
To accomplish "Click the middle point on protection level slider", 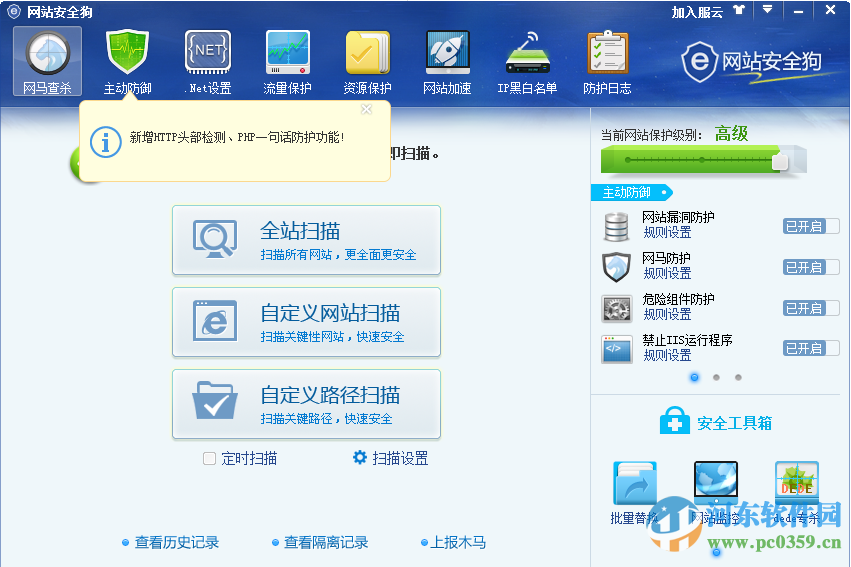I will click(x=702, y=160).
